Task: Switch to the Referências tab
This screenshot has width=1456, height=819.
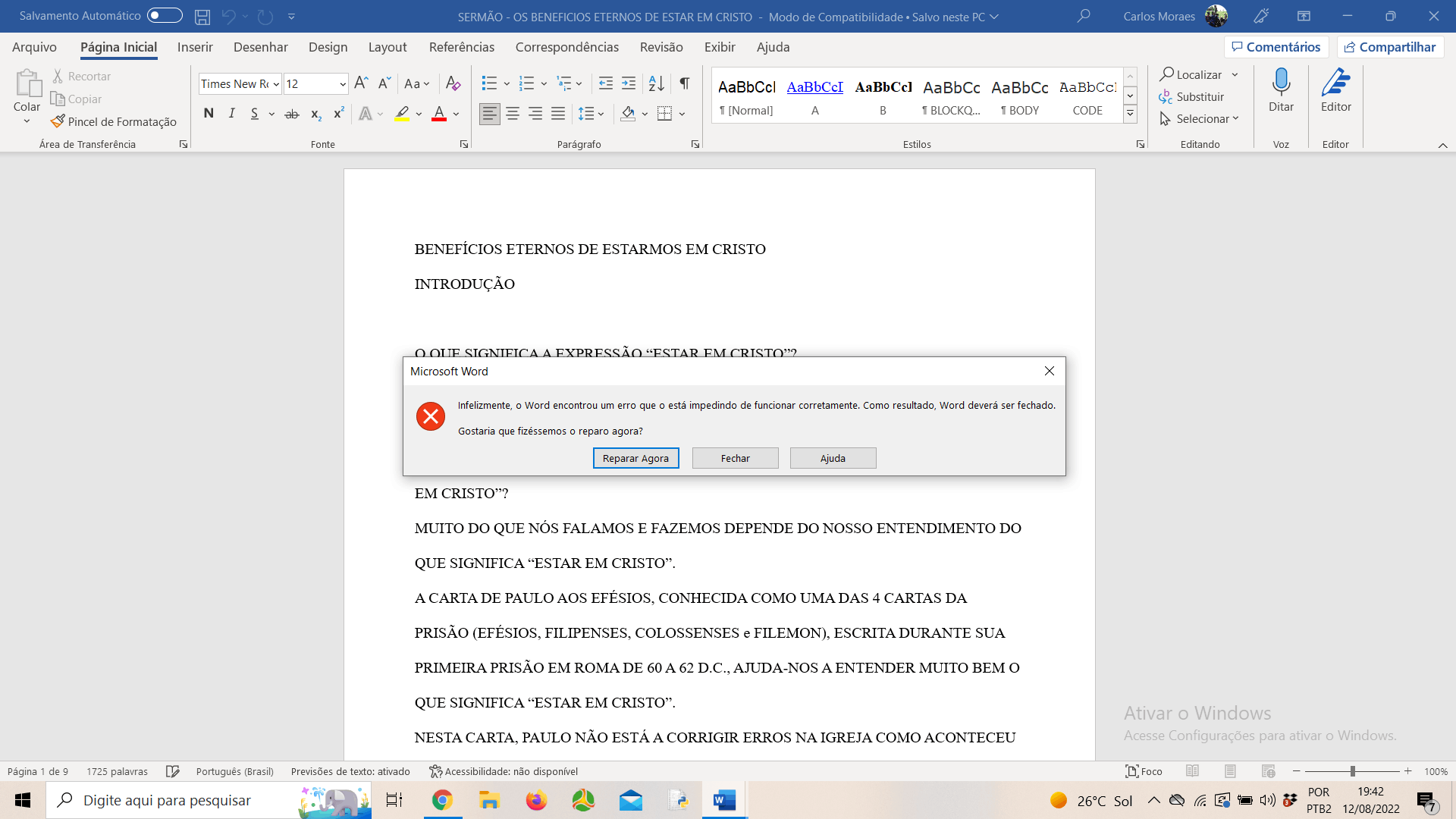Action: 461,47
